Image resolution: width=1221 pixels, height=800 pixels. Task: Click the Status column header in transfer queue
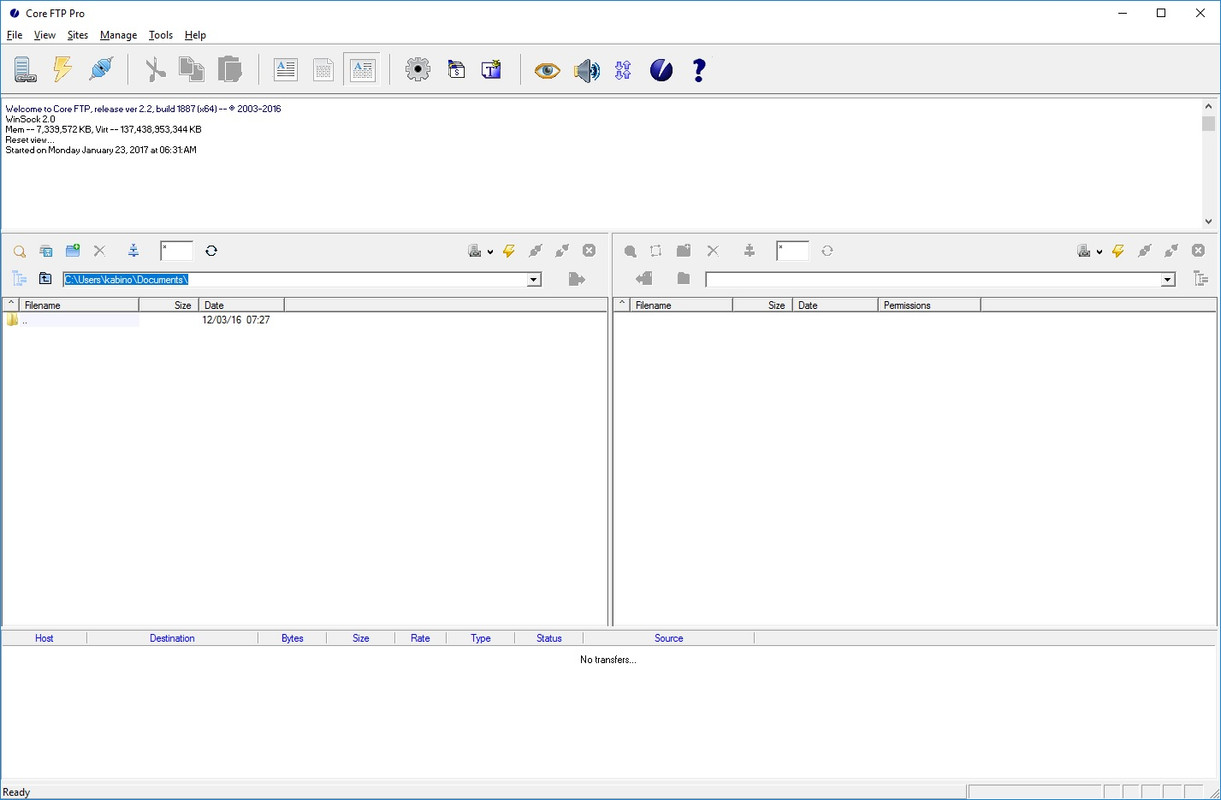tap(549, 638)
